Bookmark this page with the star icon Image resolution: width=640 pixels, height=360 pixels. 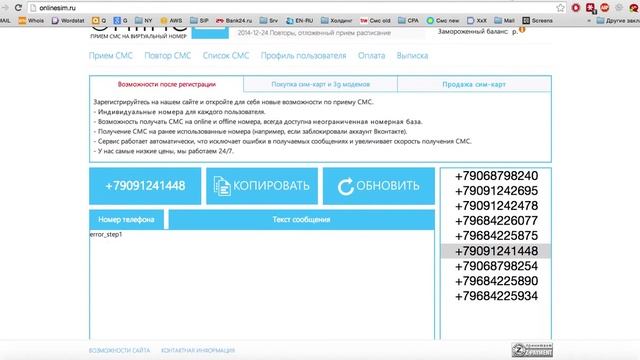tap(560, 8)
